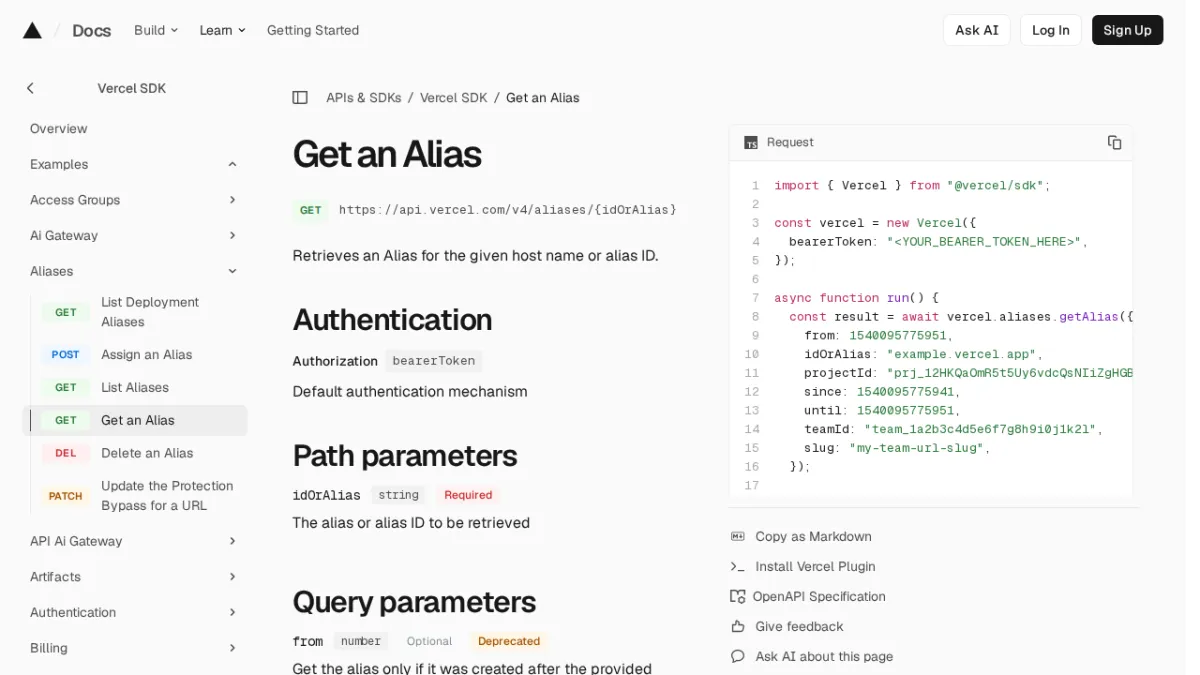Open the Overview sidebar item
This screenshot has width=1200, height=675.
pyautogui.click(x=59, y=129)
